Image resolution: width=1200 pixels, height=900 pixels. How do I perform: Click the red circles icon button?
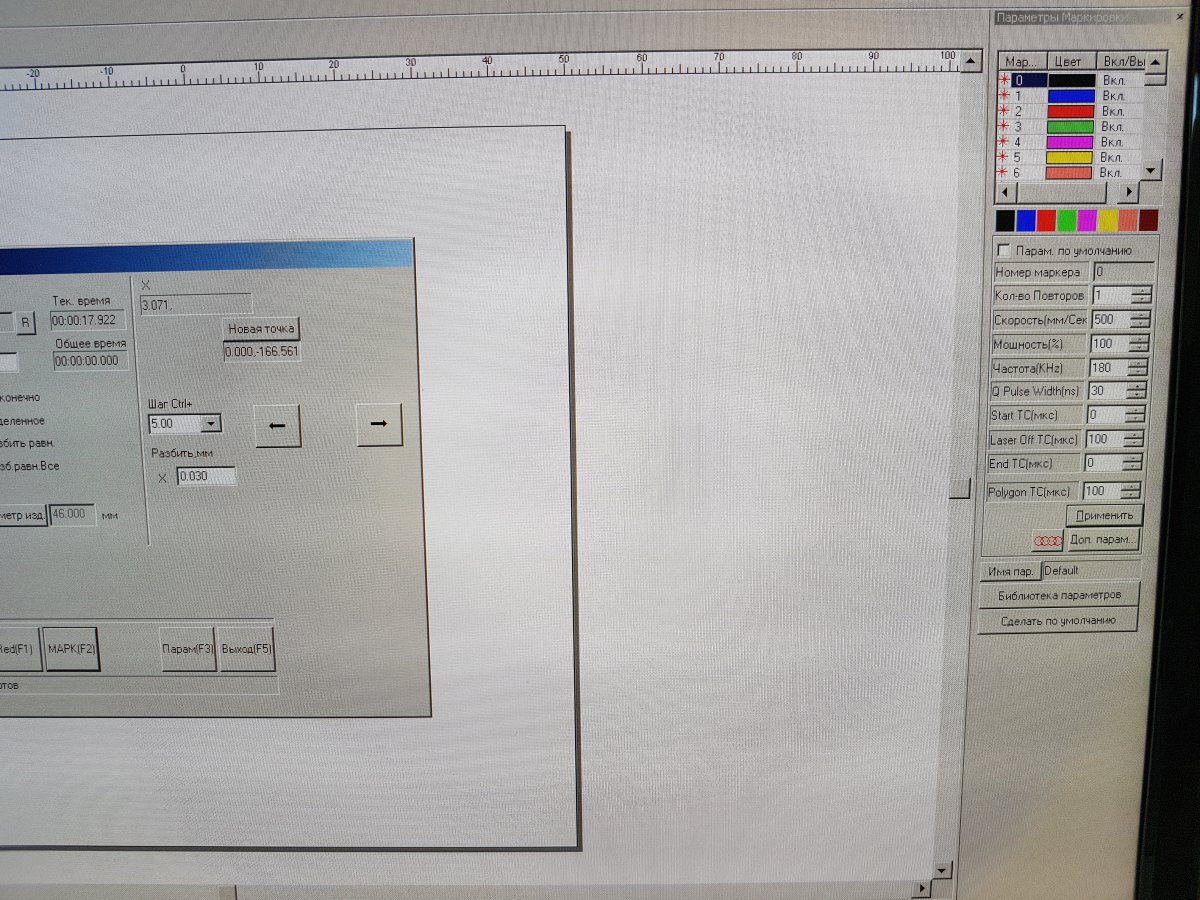pyautogui.click(x=1047, y=540)
